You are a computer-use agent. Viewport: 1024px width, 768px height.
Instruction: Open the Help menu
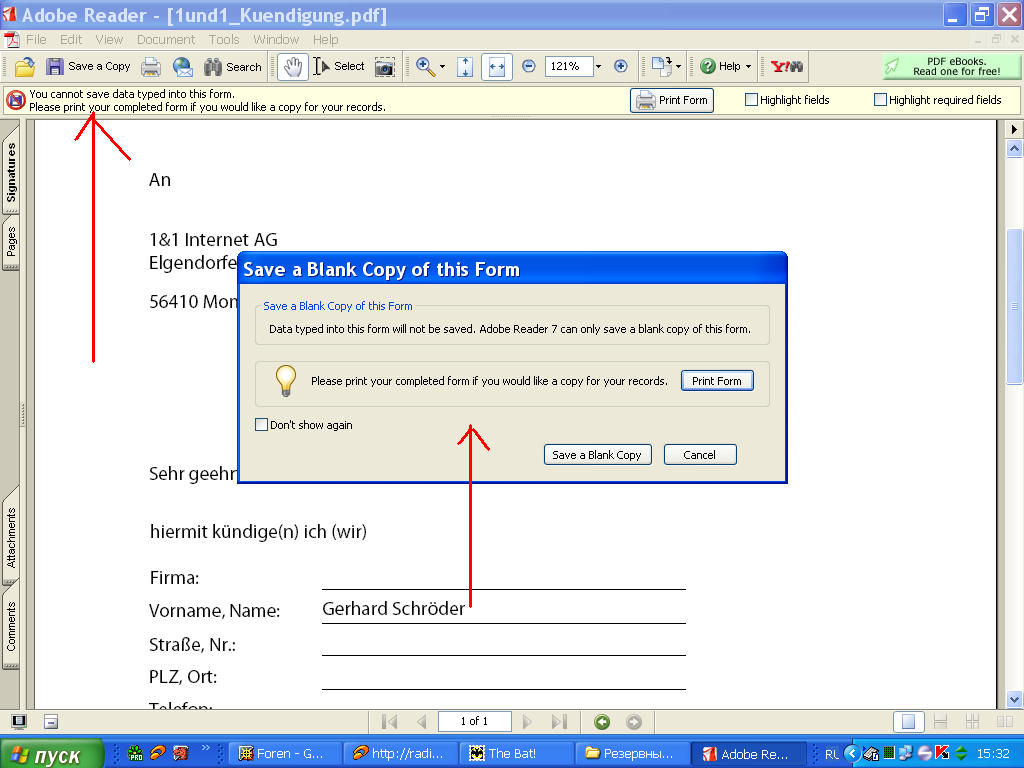(325, 39)
